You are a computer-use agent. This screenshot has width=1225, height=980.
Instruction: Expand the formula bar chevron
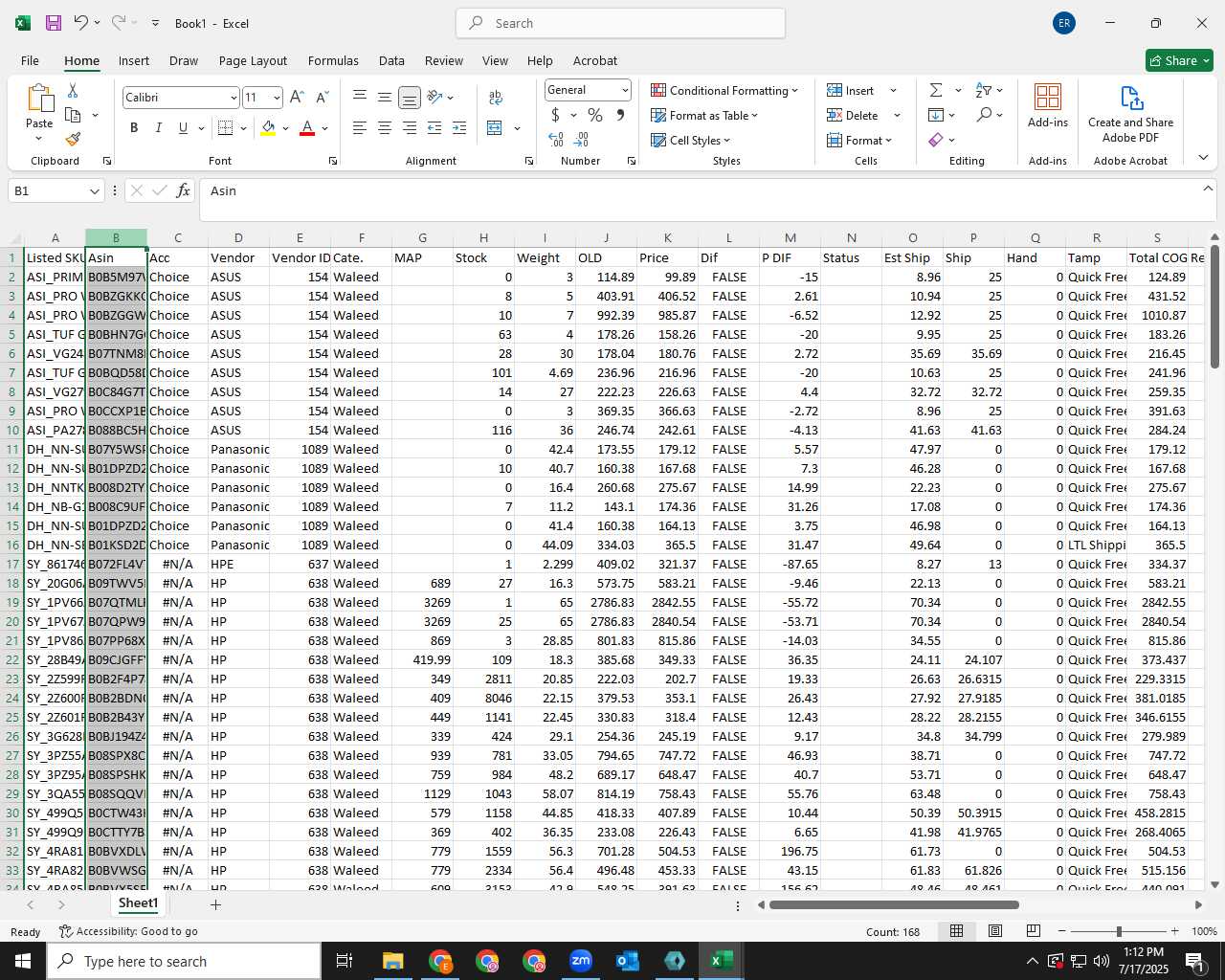[x=1208, y=189]
